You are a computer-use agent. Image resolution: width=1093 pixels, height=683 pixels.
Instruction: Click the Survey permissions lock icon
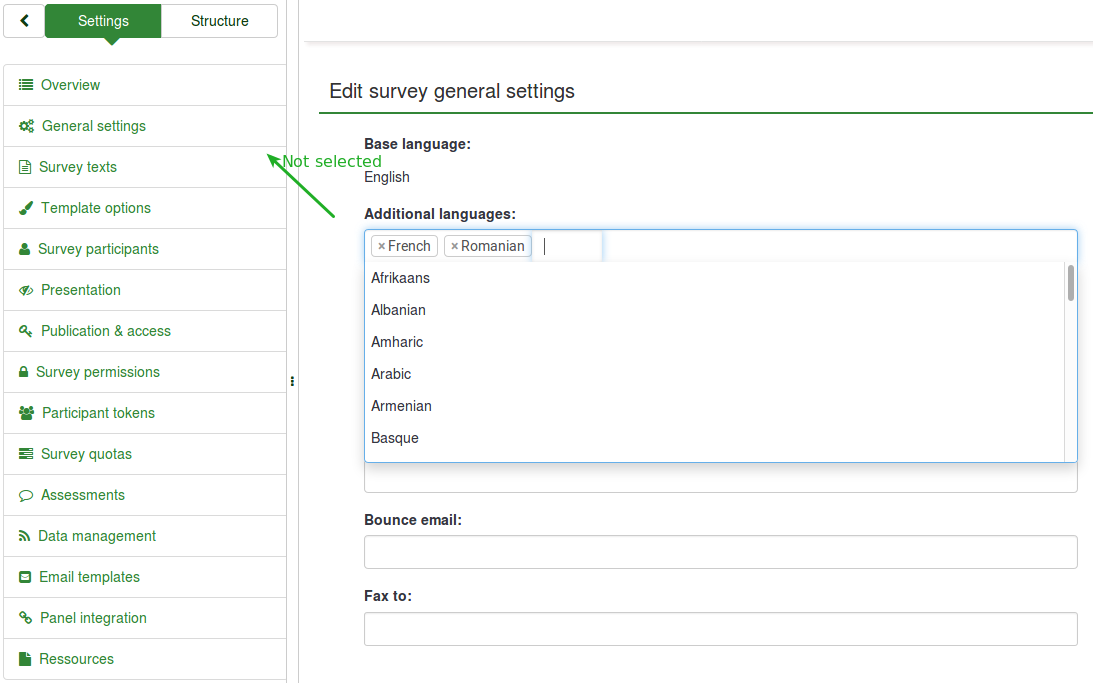(24, 372)
